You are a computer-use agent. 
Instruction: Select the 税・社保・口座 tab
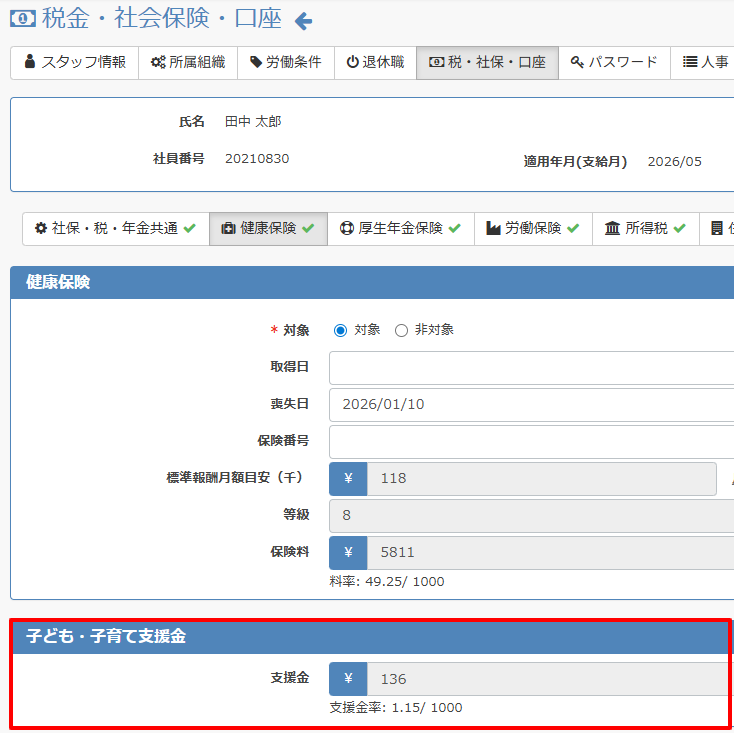point(487,62)
